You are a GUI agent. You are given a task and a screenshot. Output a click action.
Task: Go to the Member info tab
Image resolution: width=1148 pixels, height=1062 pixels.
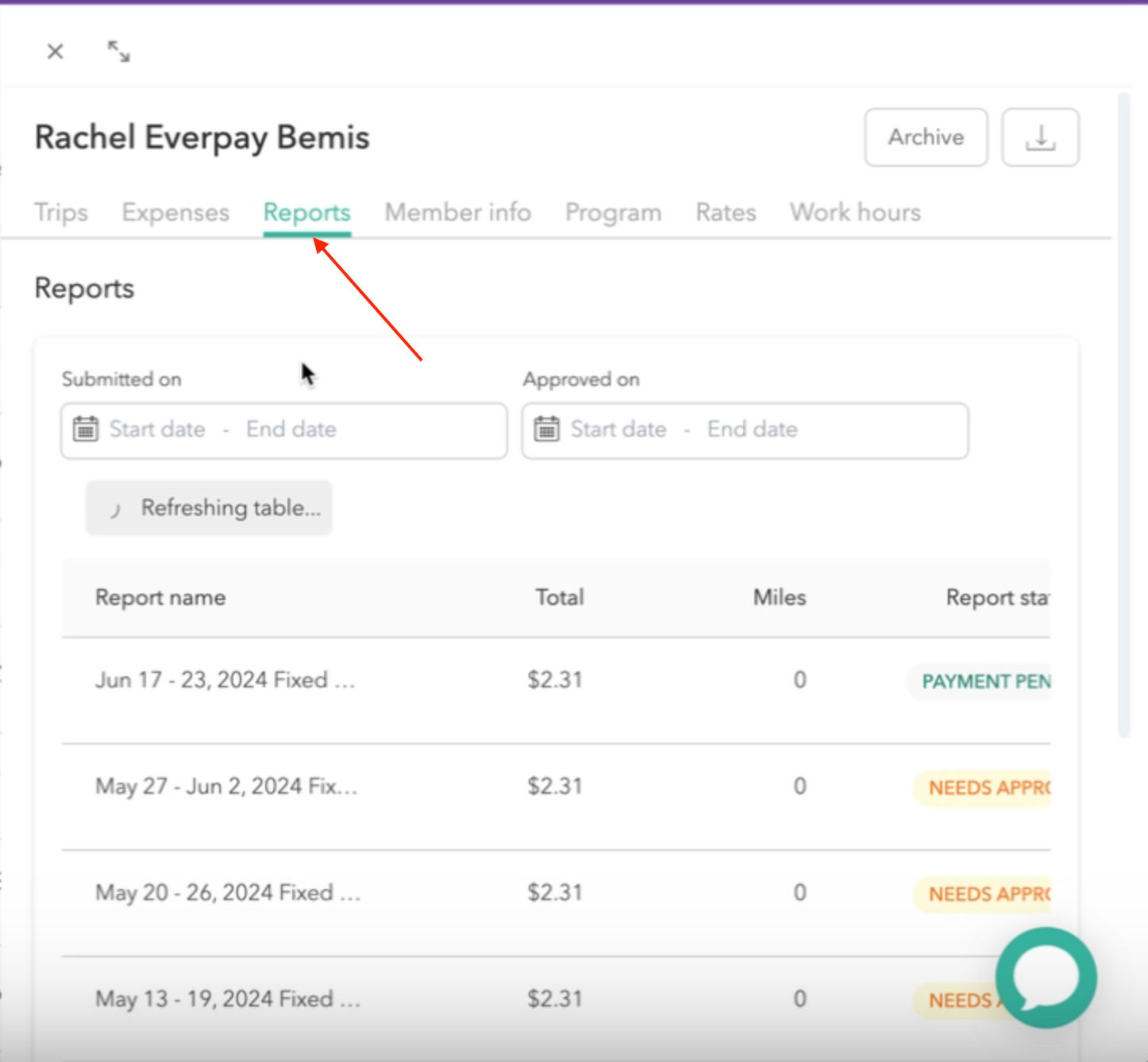tap(458, 213)
